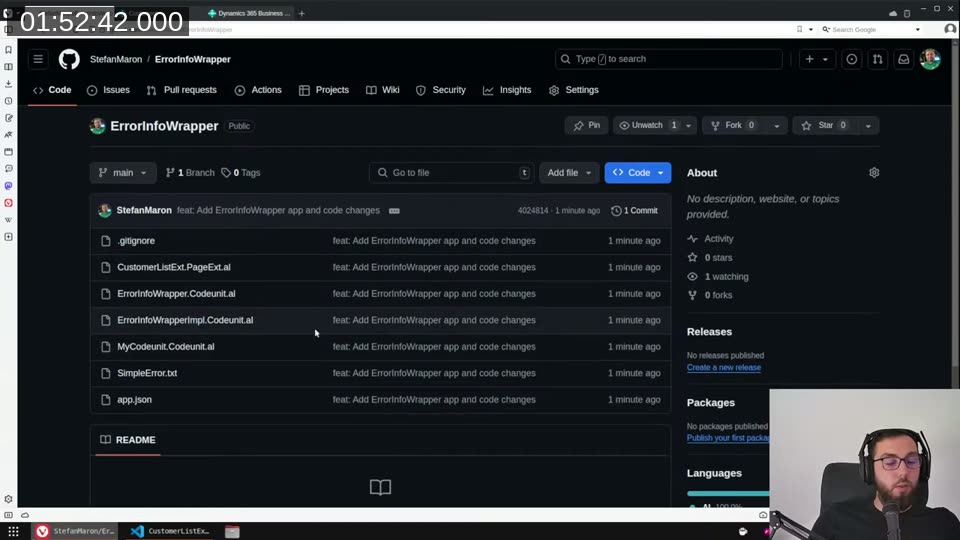Click the Go to file search field
Screen dimensions: 960x540
pyautogui.click(x=452, y=173)
